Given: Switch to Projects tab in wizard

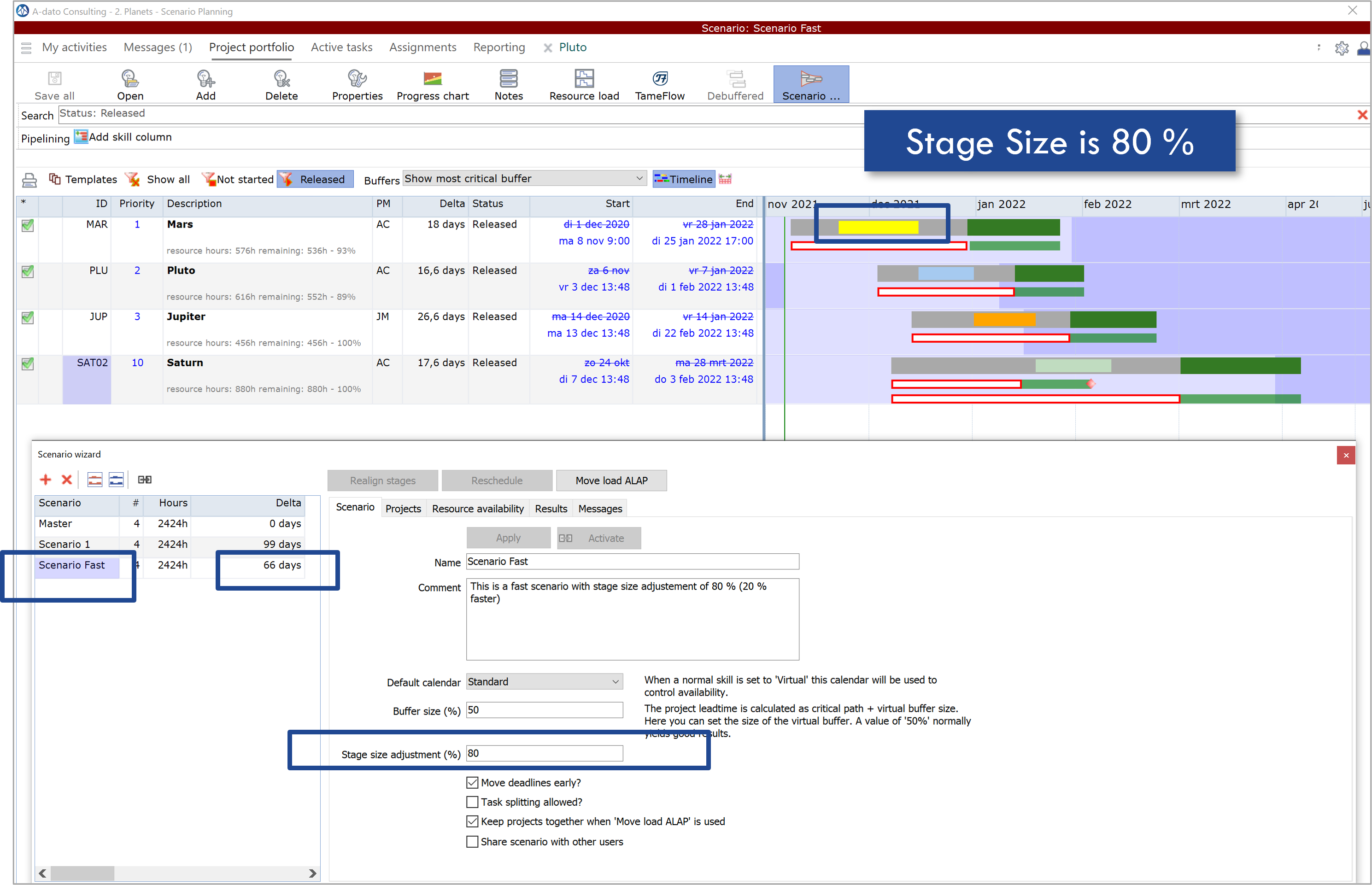Looking at the screenshot, I should pyautogui.click(x=403, y=509).
